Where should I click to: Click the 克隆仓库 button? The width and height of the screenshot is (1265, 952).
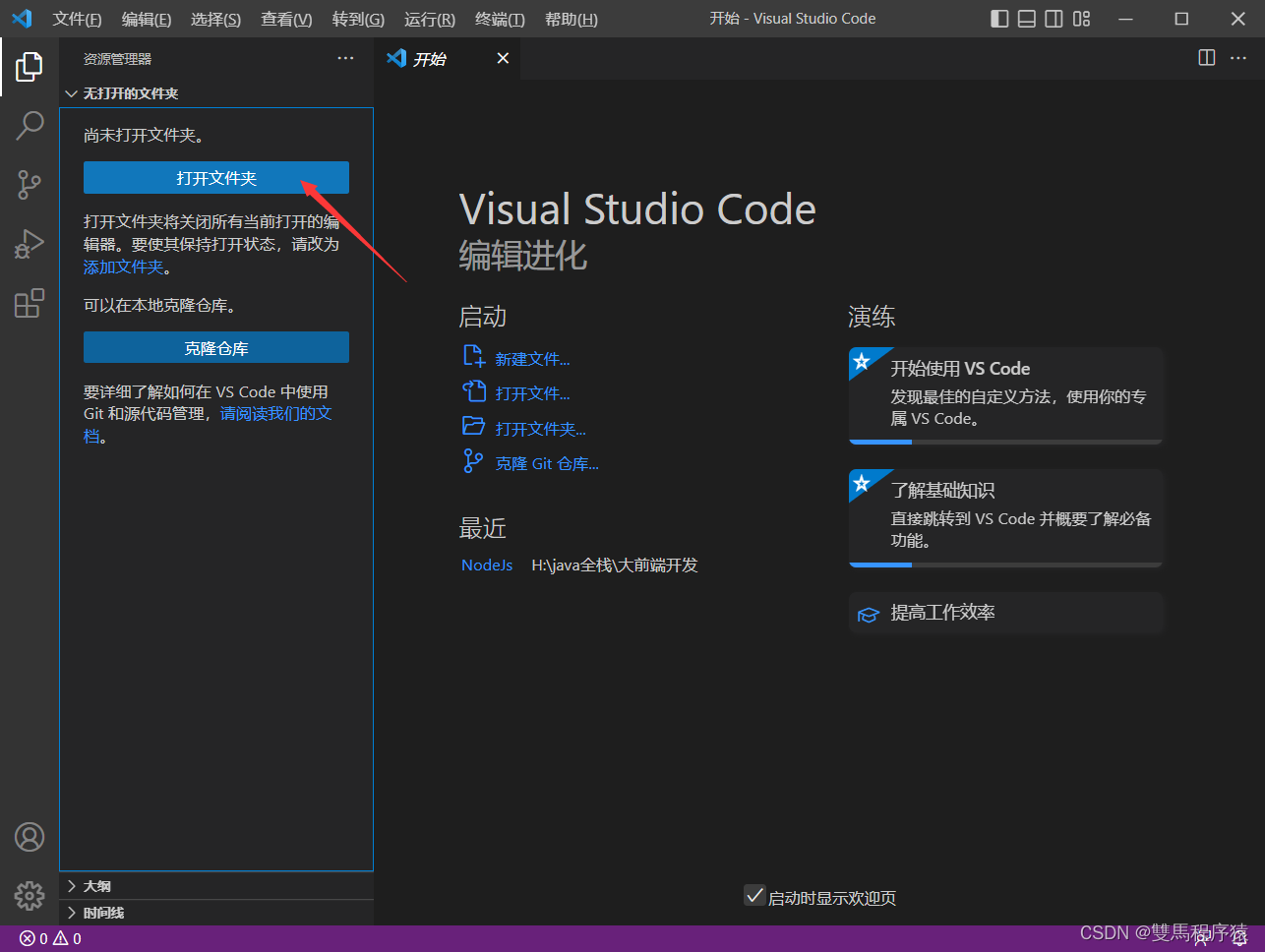click(x=216, y=348)
